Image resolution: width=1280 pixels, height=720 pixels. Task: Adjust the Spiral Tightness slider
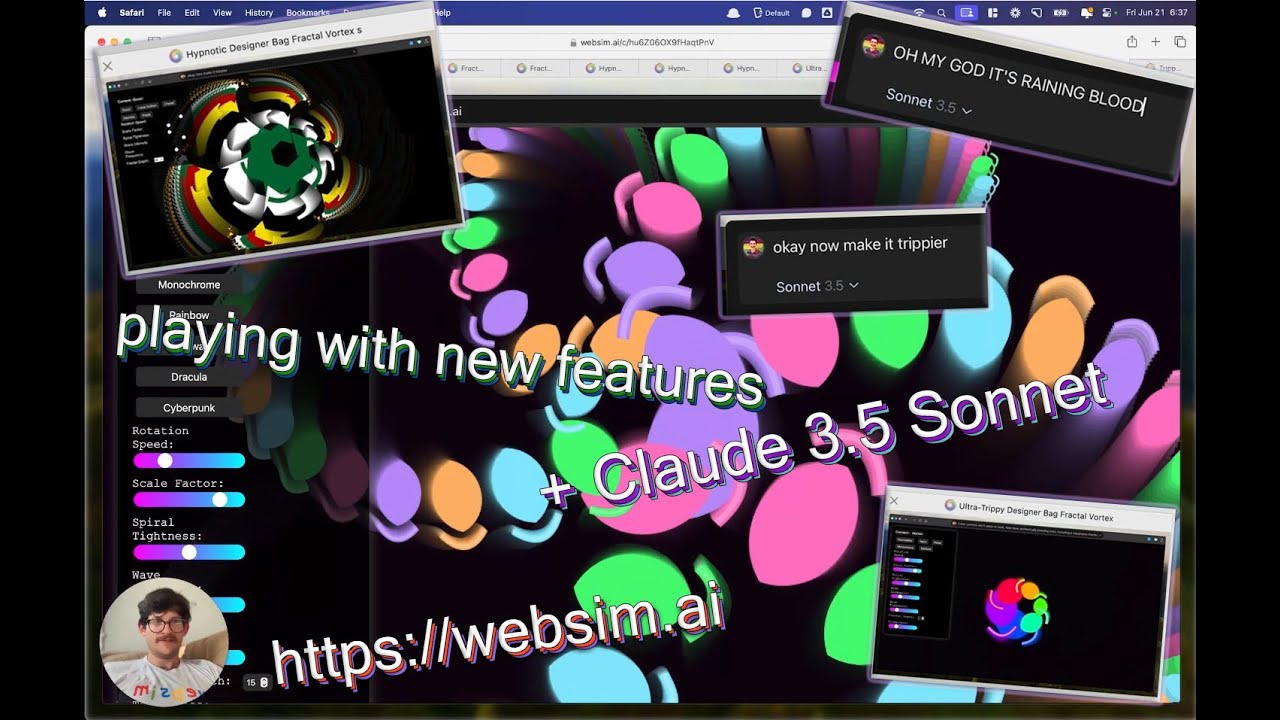coord(189,552)
